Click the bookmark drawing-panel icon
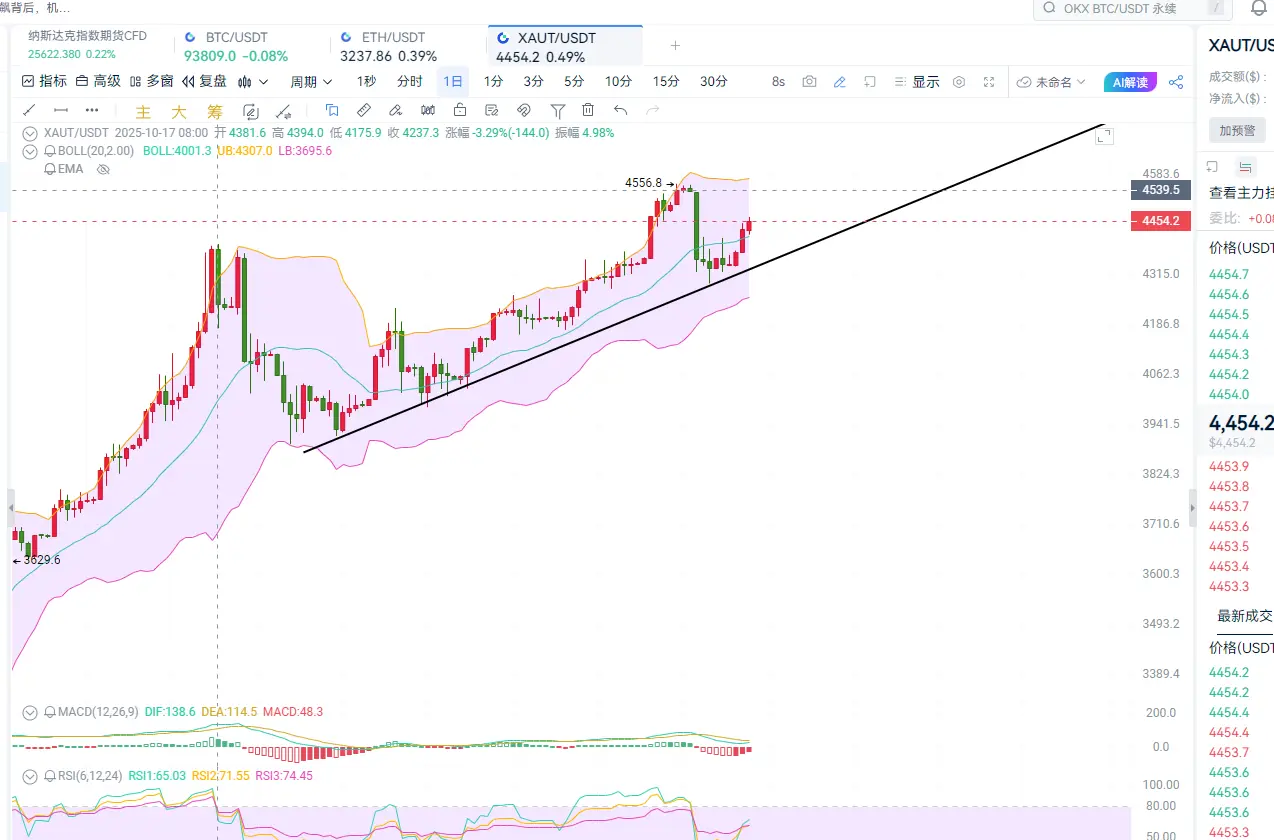 [x=332, y=111]
